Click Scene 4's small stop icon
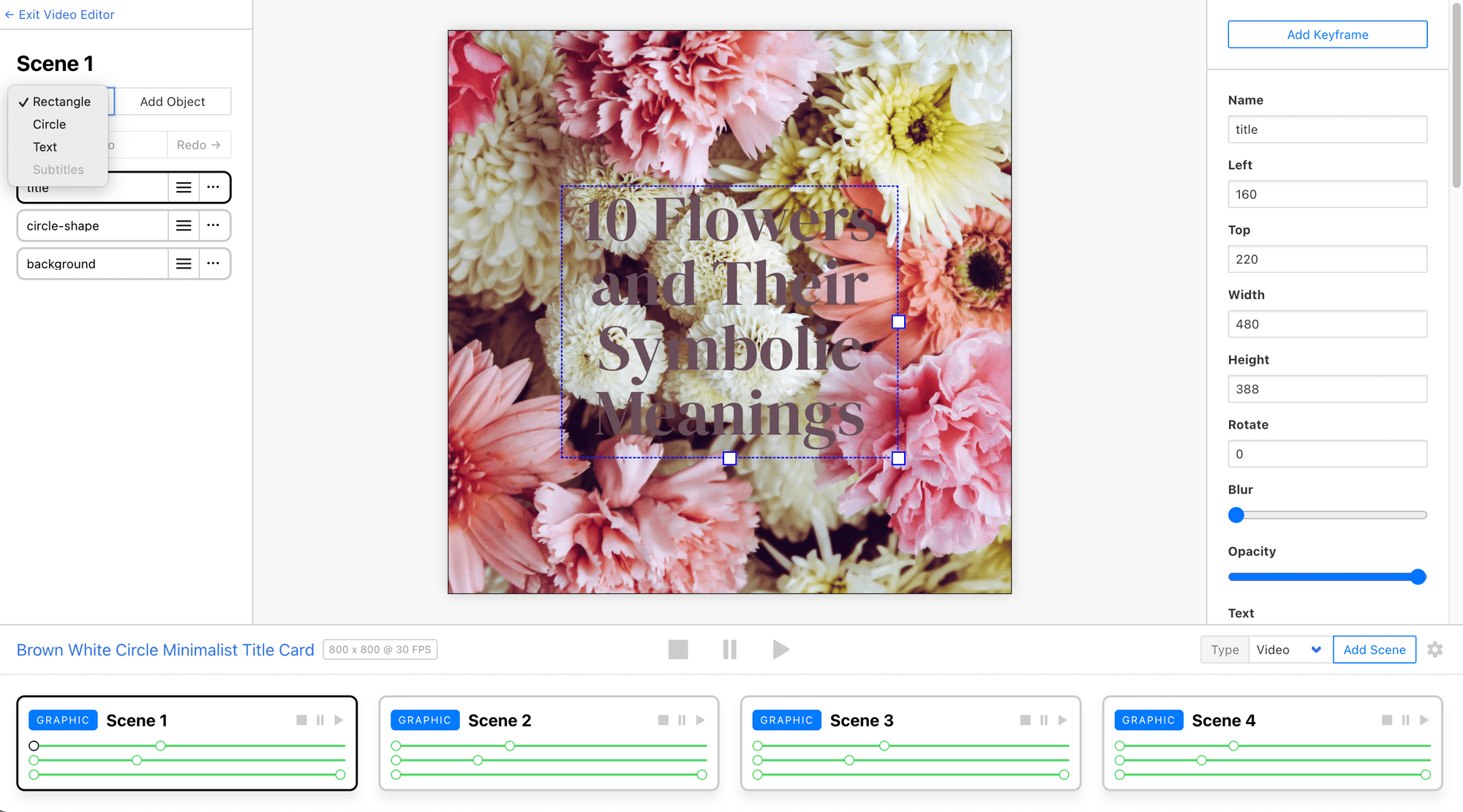Image resolution: width=1463 pixels, height=812 pixels. point(1387,721)
